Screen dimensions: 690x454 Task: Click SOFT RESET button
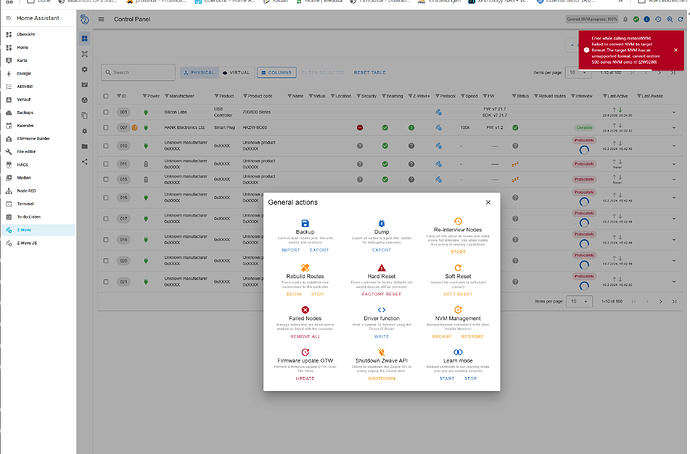tap(458, 294)
